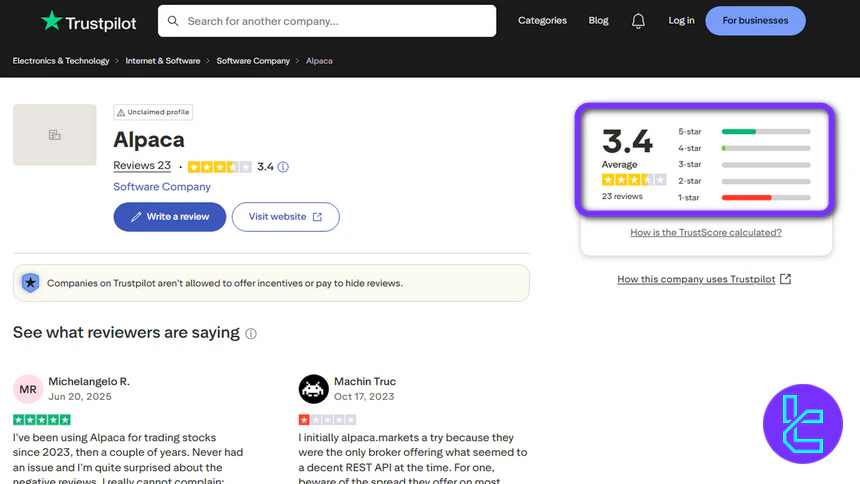Click the external link icon beside 'How this company uses Trustpilot'
The width and height of the screenshot is (860, 484).
(785, 279)
